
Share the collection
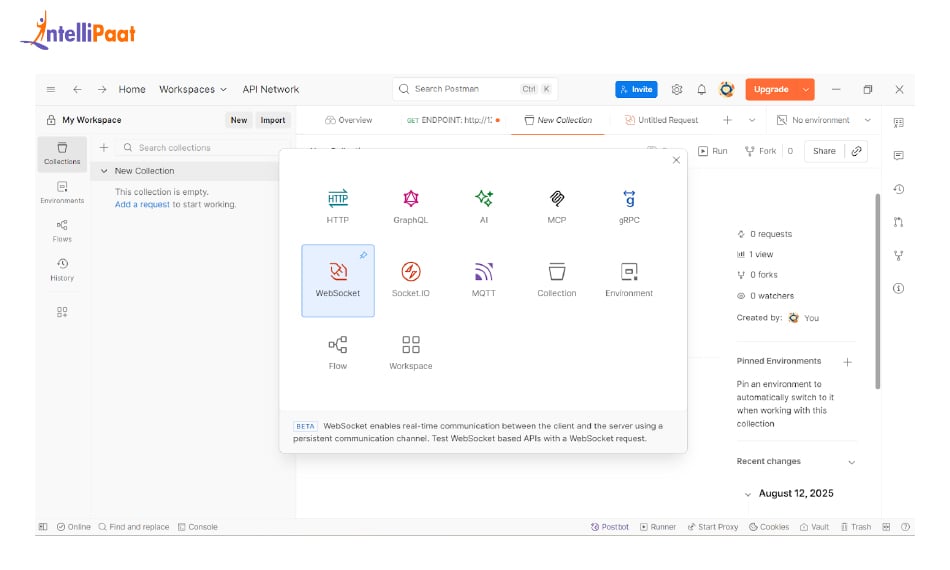click(824, 151)
